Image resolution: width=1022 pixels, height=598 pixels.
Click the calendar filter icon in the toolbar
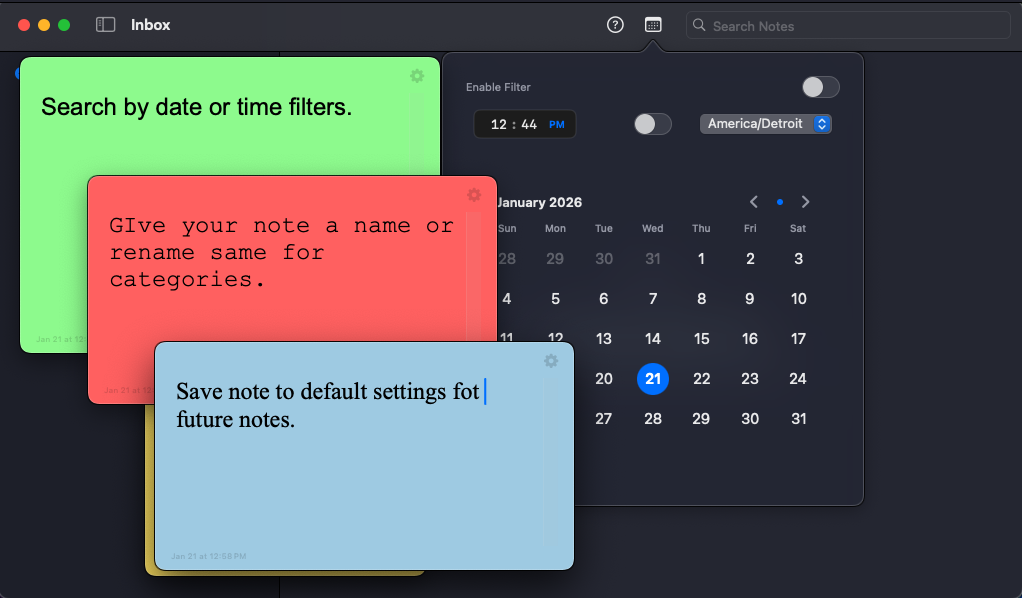(x=653, y=24)
